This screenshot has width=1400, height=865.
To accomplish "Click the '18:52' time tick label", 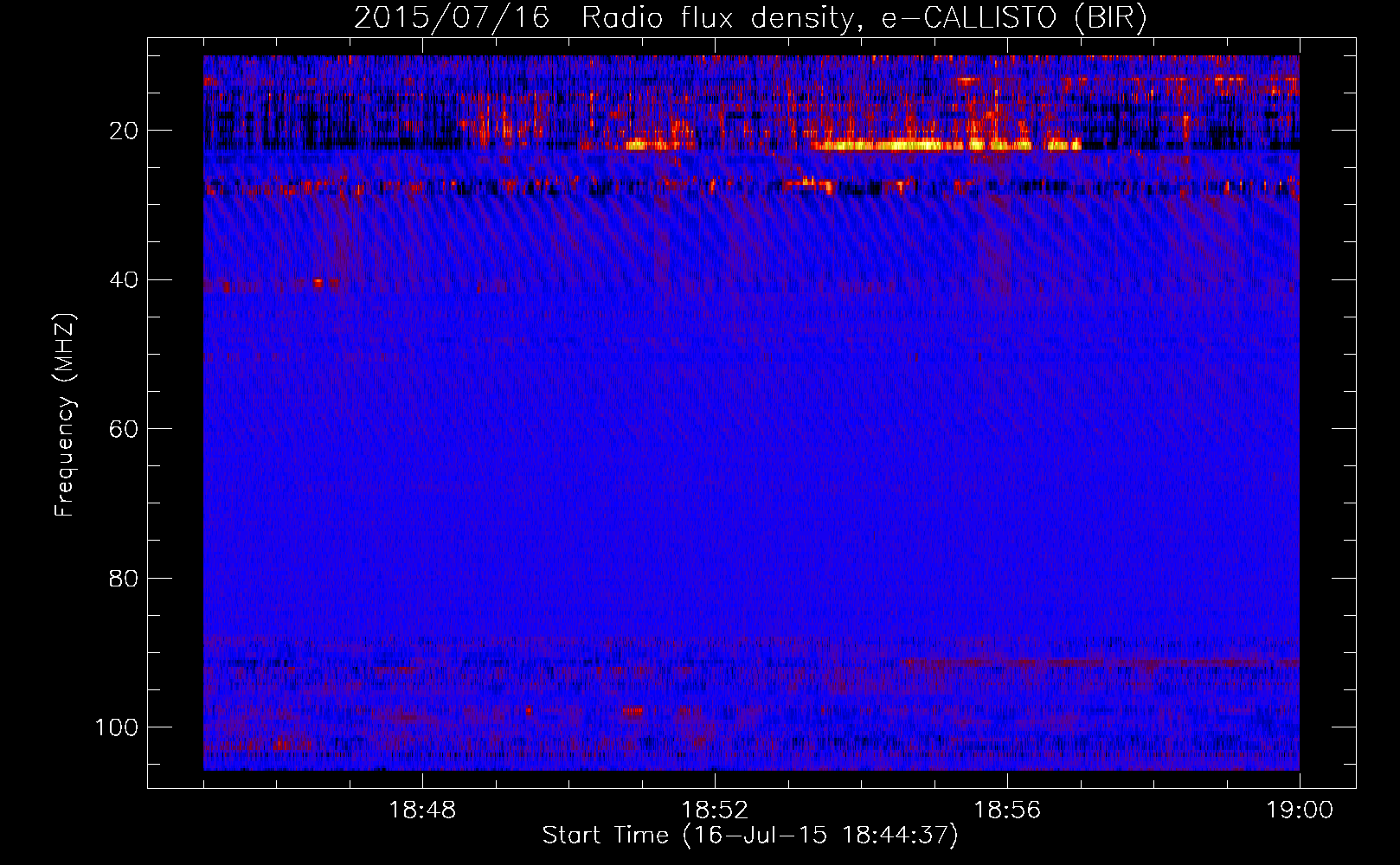I will [715, 811].
